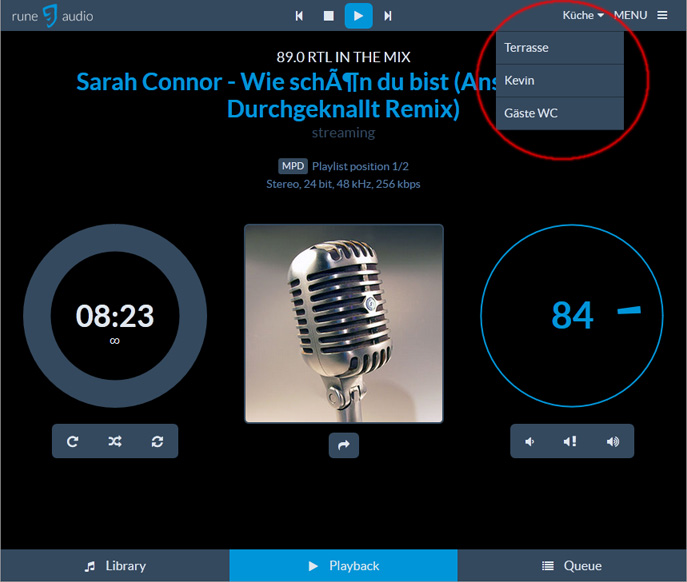
Task: Click the 'Playlist position 1/2' text
Action: [360, 167]
